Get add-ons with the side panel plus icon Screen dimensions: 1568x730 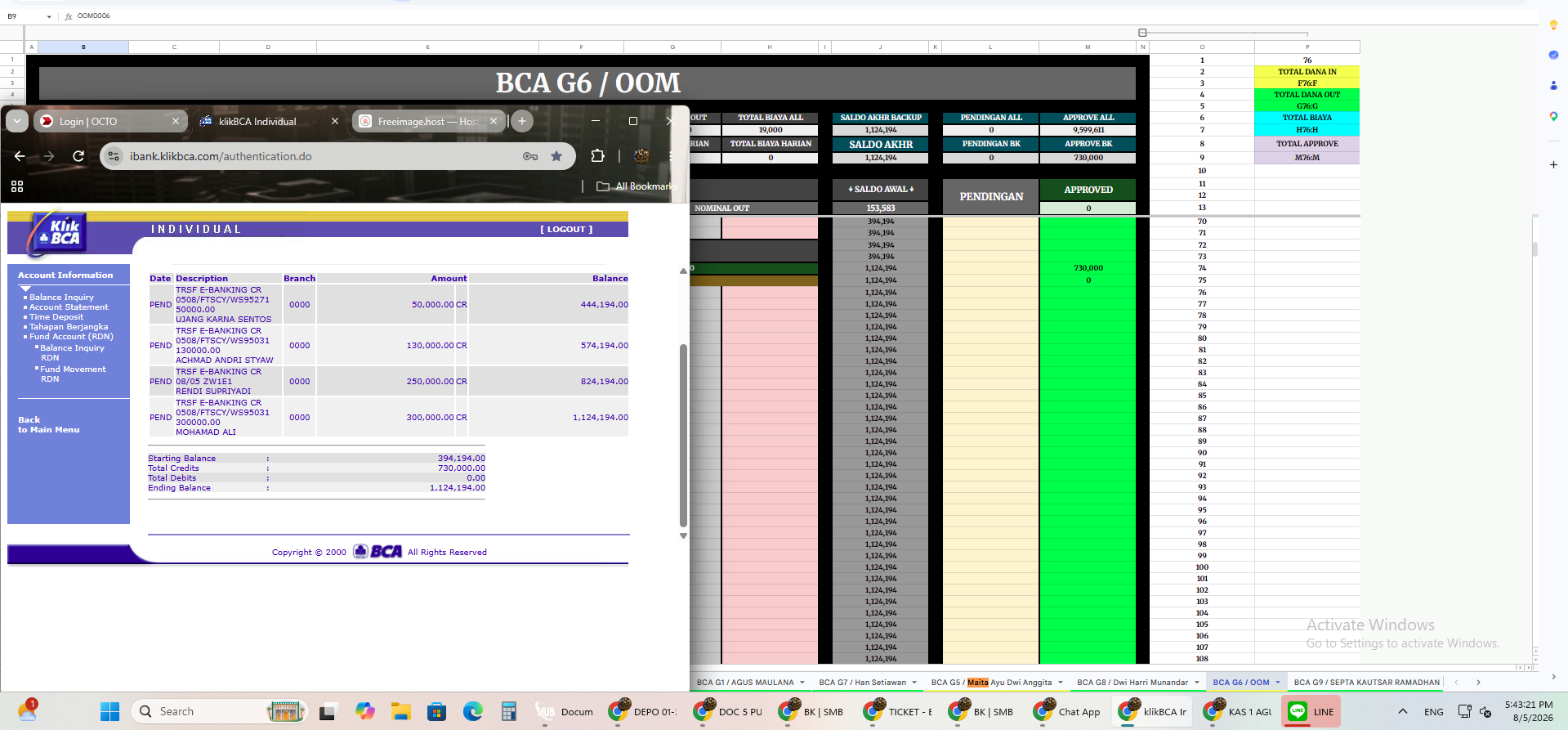pyautogui.click(x=1553, y=164)
